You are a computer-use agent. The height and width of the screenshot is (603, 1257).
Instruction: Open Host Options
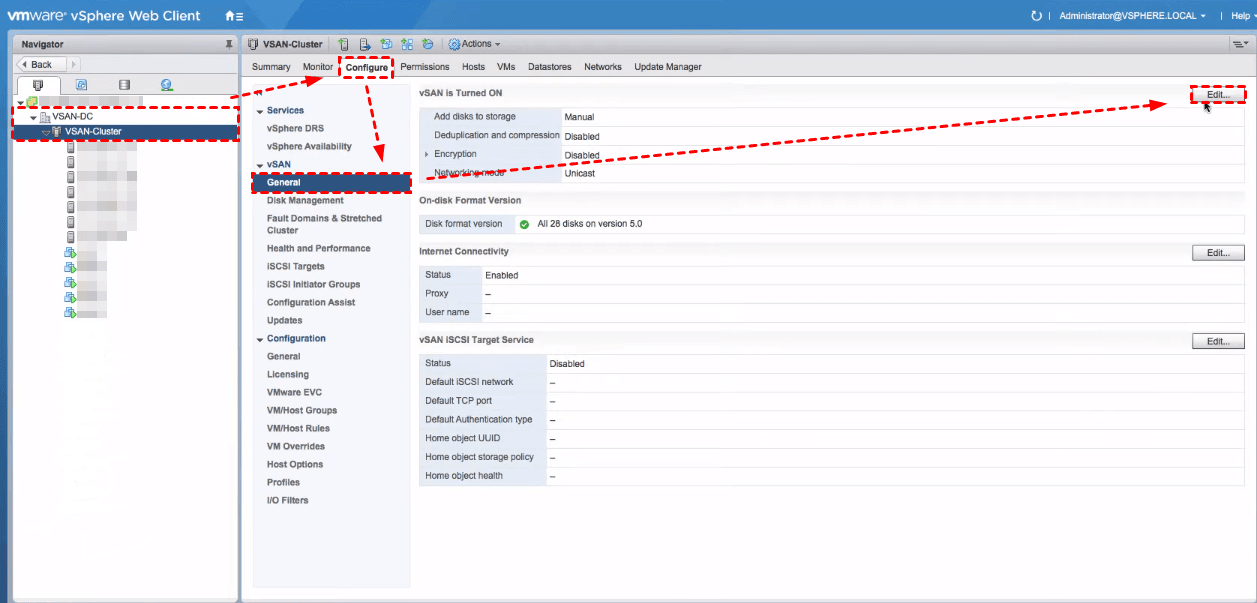point(295,465)
